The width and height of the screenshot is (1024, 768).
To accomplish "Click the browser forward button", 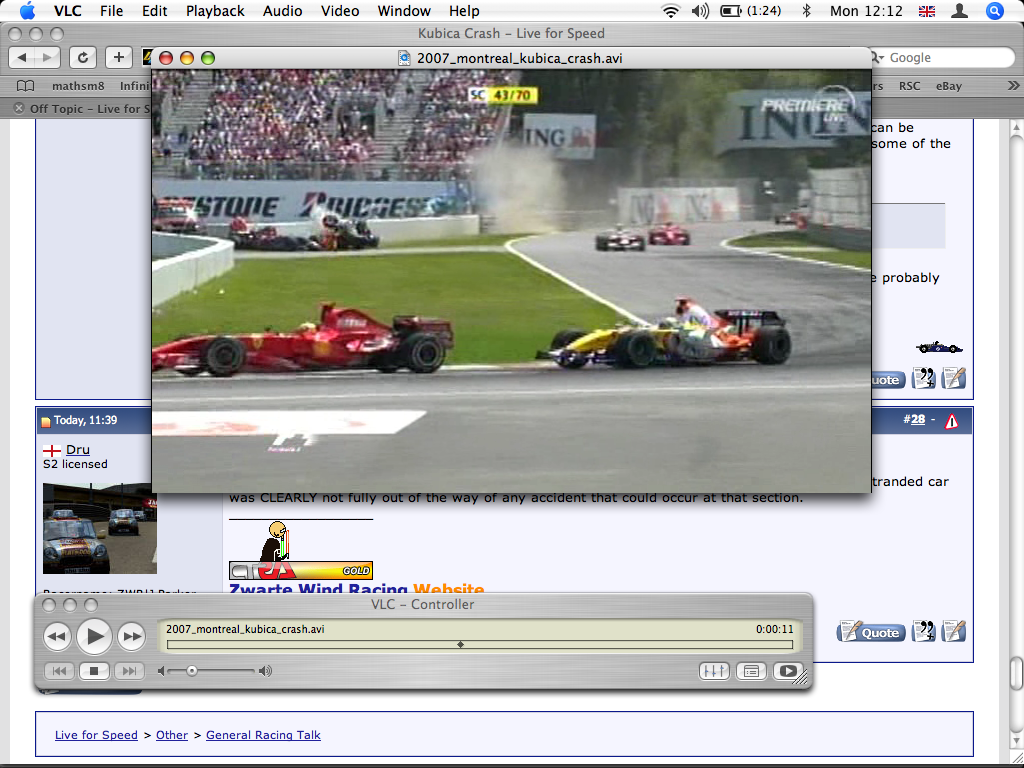I will coord(47,57).
